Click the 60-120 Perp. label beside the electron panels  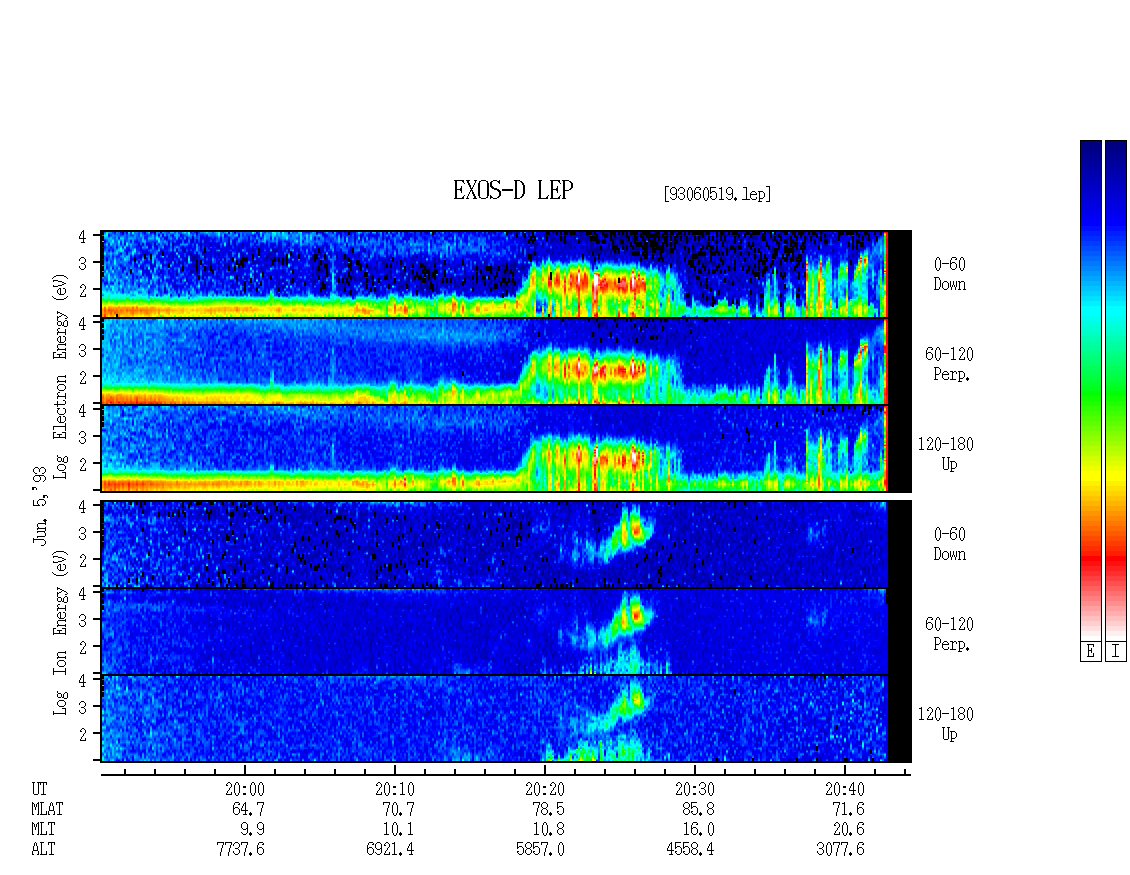pyautogui.click(x=950, y=365)
